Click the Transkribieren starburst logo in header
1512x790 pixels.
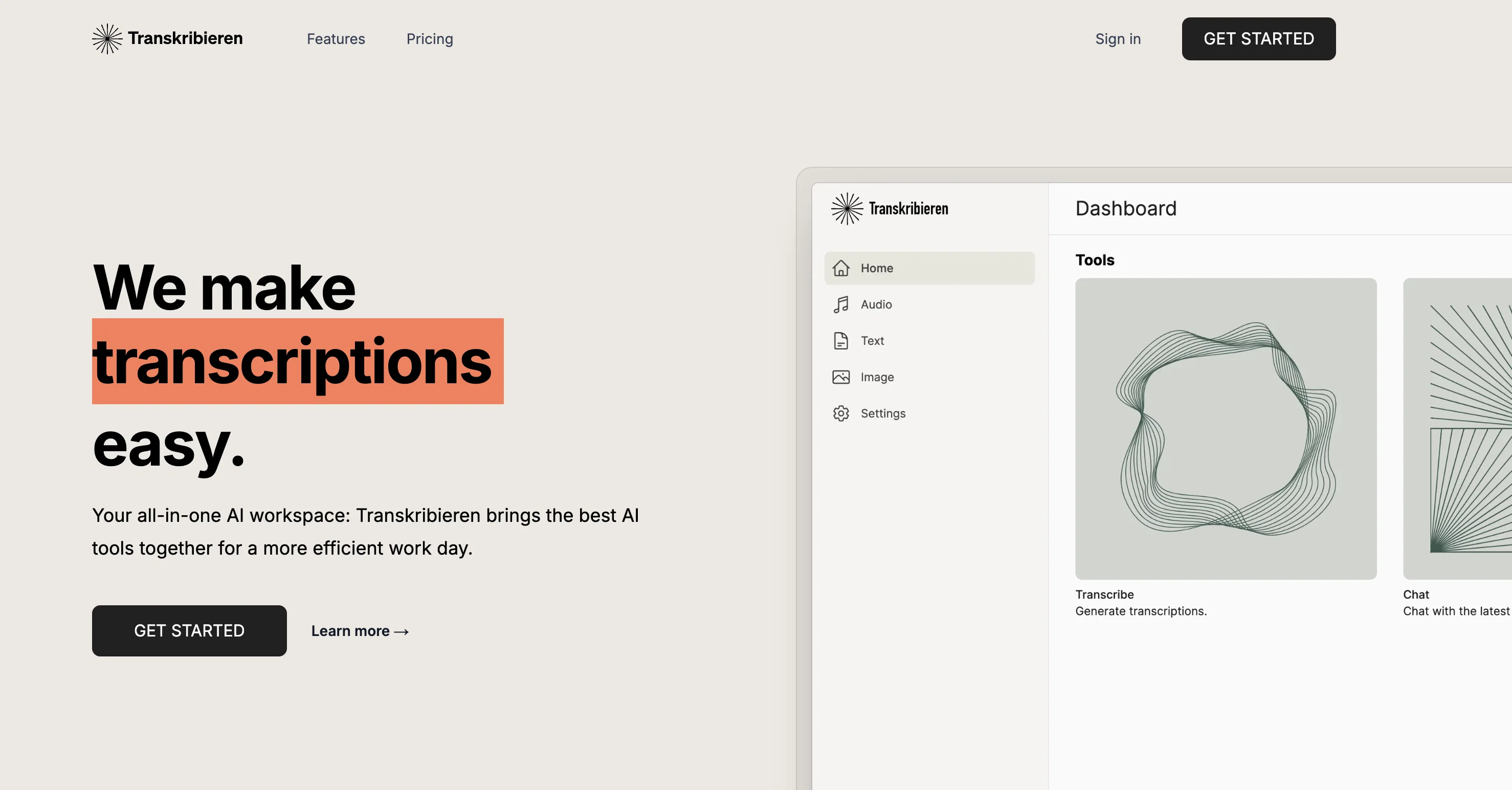107,39
